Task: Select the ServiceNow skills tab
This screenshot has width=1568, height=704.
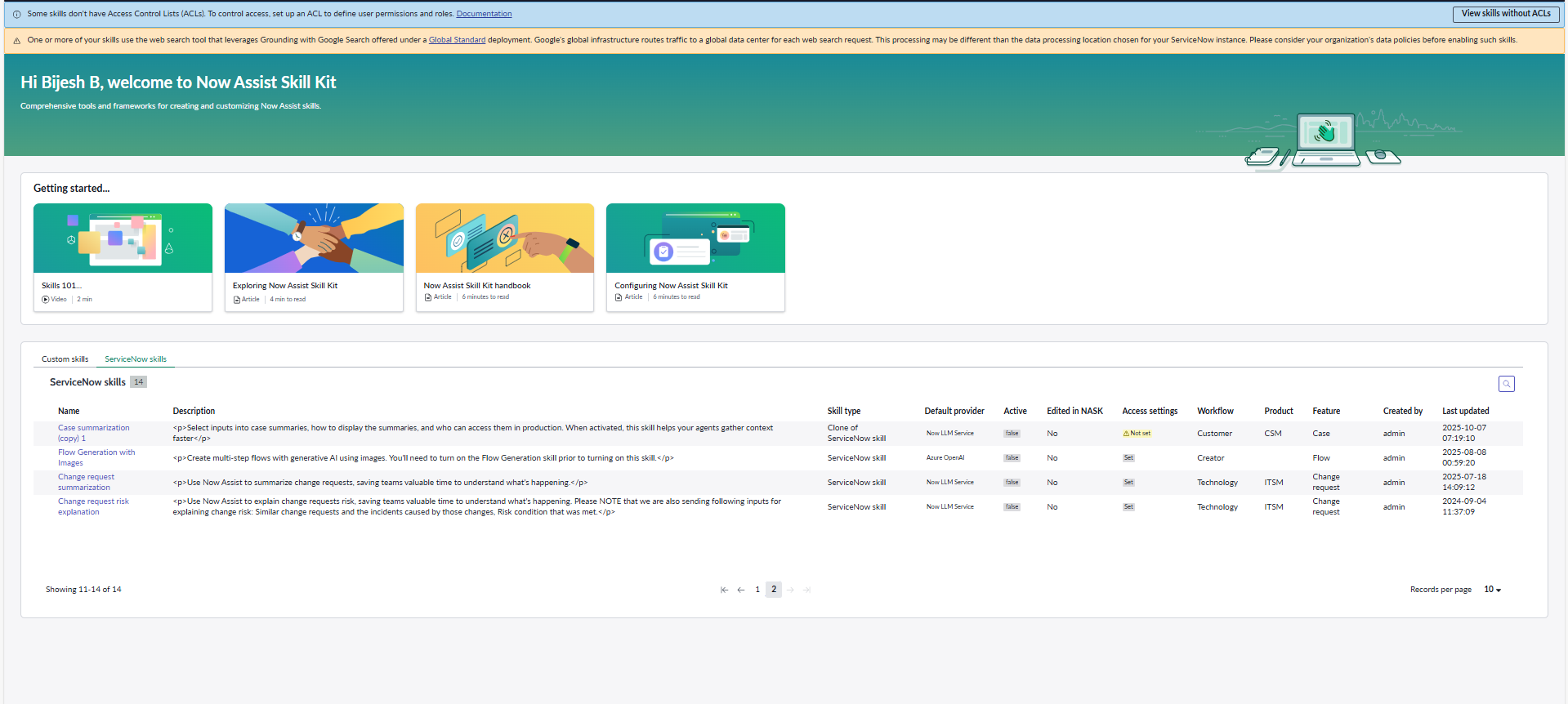Action: (x=136, y=359)
